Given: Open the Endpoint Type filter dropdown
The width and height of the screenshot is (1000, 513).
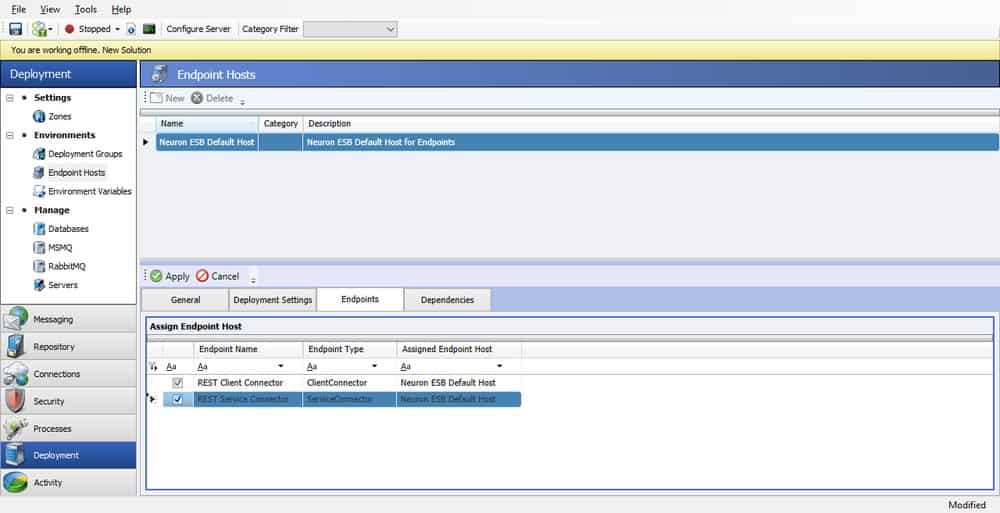Looking at the screenshot, I should click(374, 366).
